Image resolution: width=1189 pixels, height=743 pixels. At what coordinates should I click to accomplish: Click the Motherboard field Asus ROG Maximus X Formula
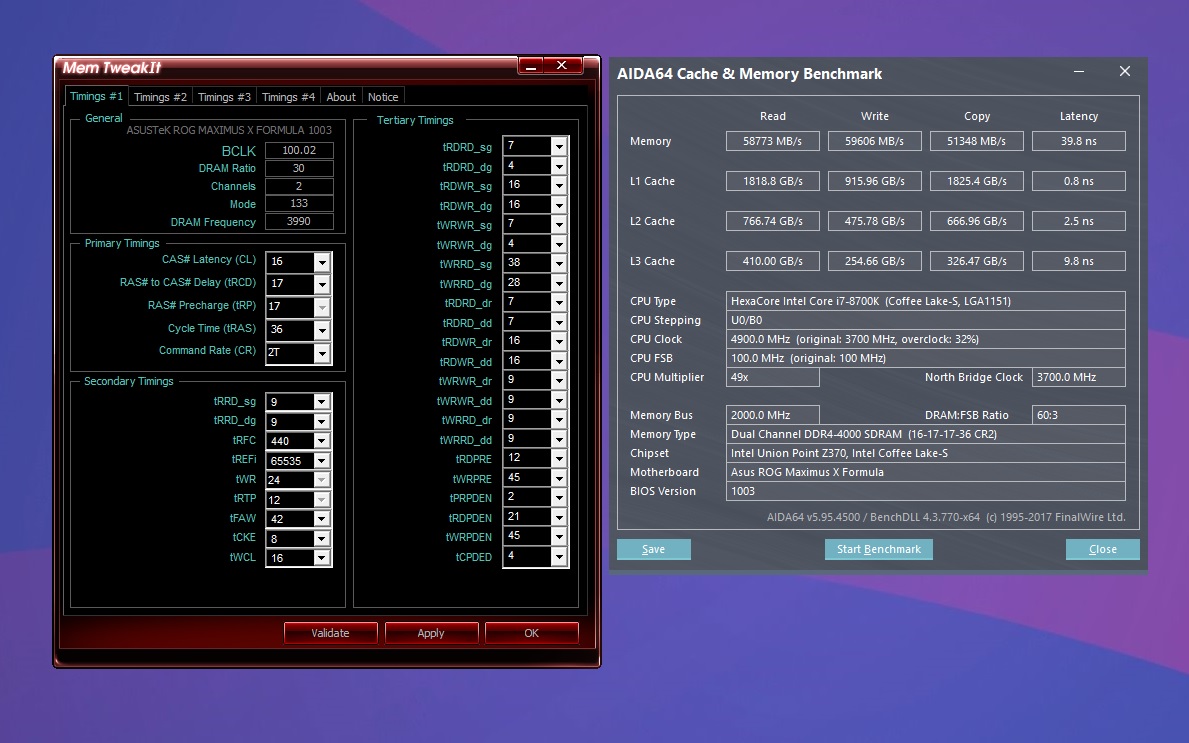click(x=926, y=472)
